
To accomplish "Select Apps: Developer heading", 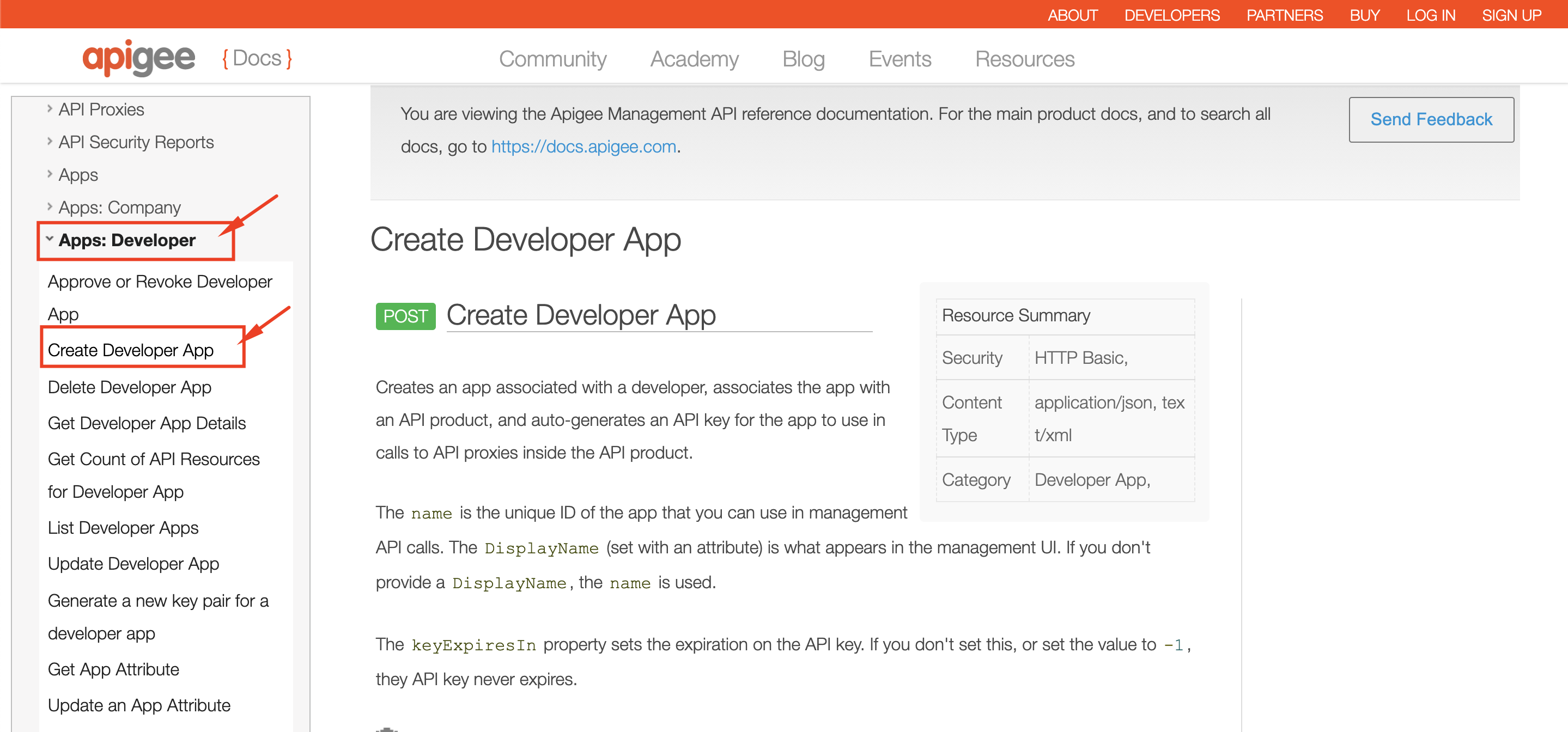I will coord(126,240).
